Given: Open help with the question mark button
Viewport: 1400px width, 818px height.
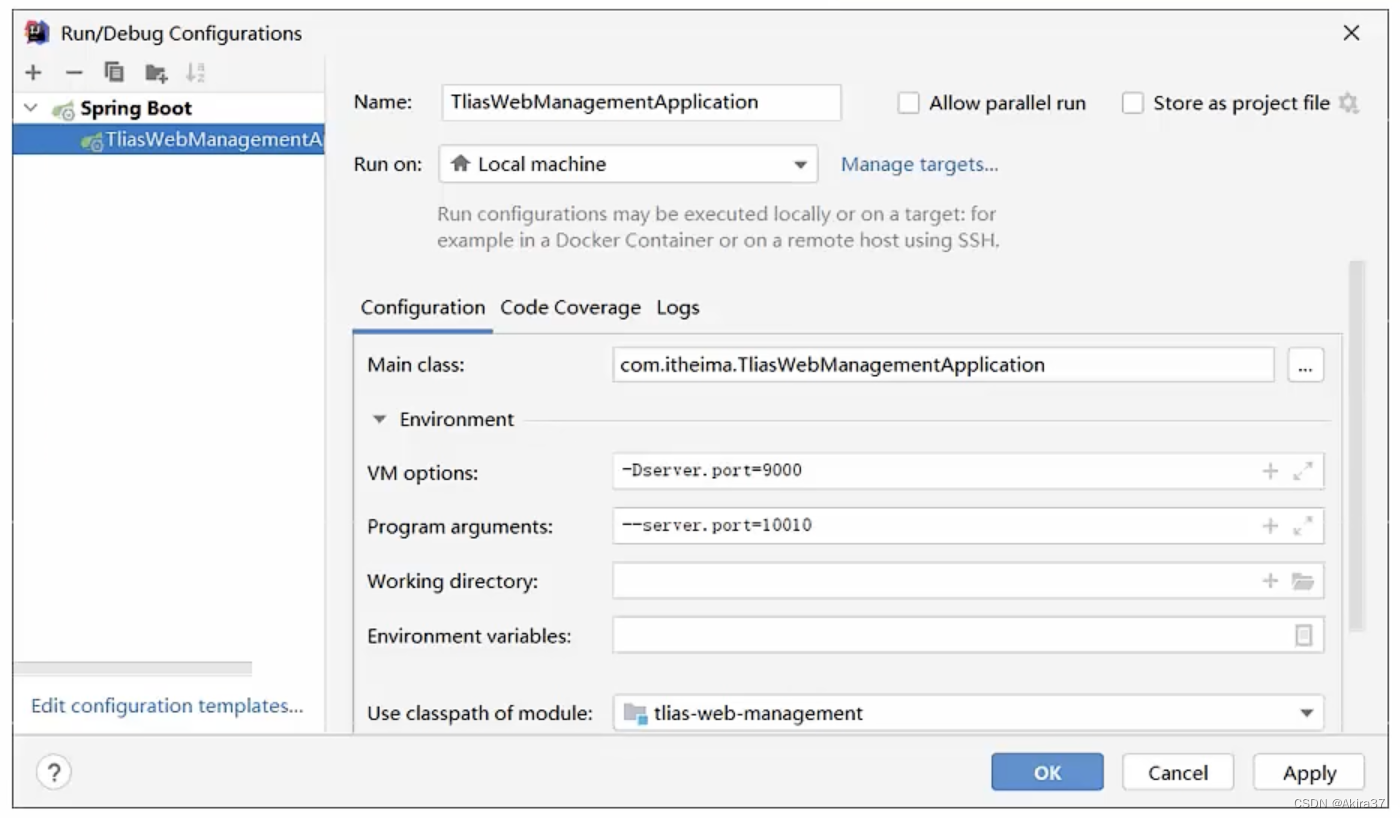Looking at the screenshot, I should pyautogui.click(x=54, y=772).
